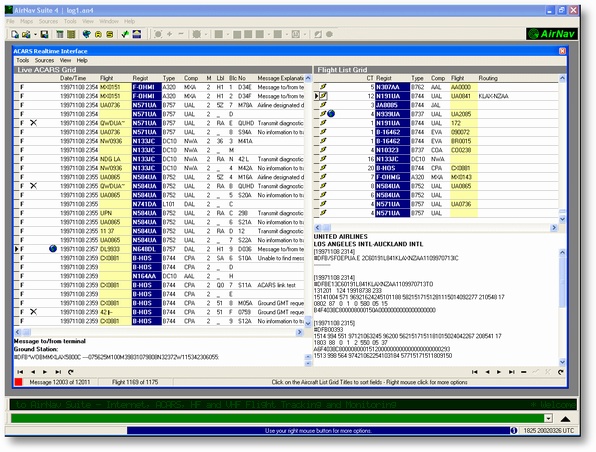Click the blue panel toolbar icon after checkmark

click(136, 35)
